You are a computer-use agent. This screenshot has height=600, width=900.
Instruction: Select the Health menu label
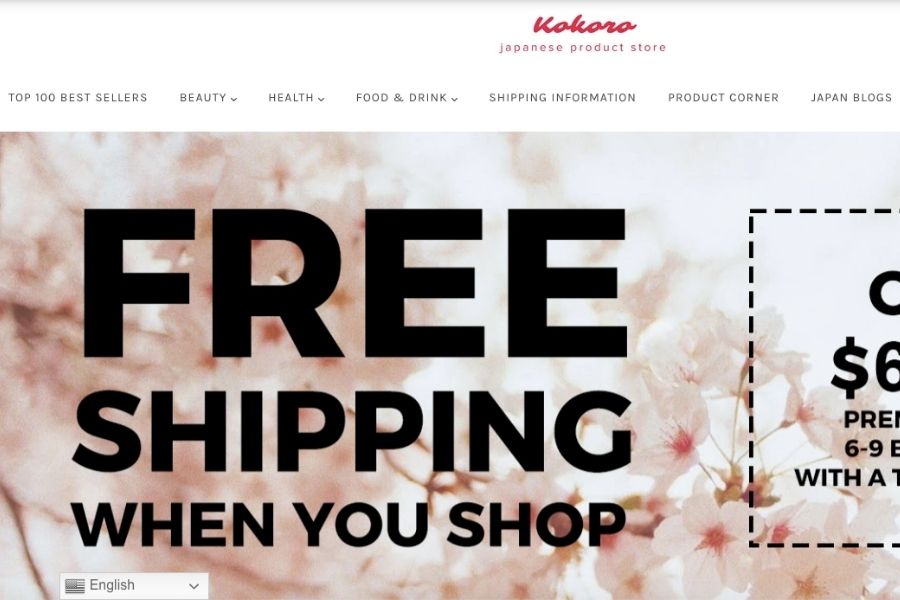click(x=290, y=98)
